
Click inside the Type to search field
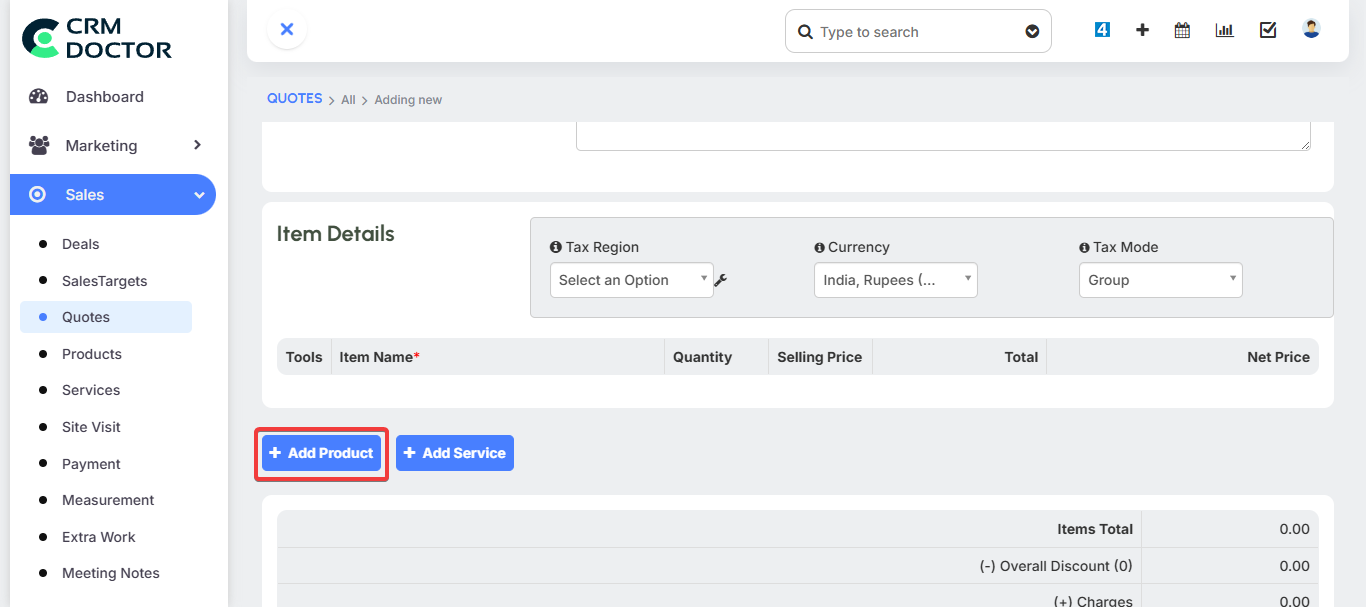tap(905, 31)
